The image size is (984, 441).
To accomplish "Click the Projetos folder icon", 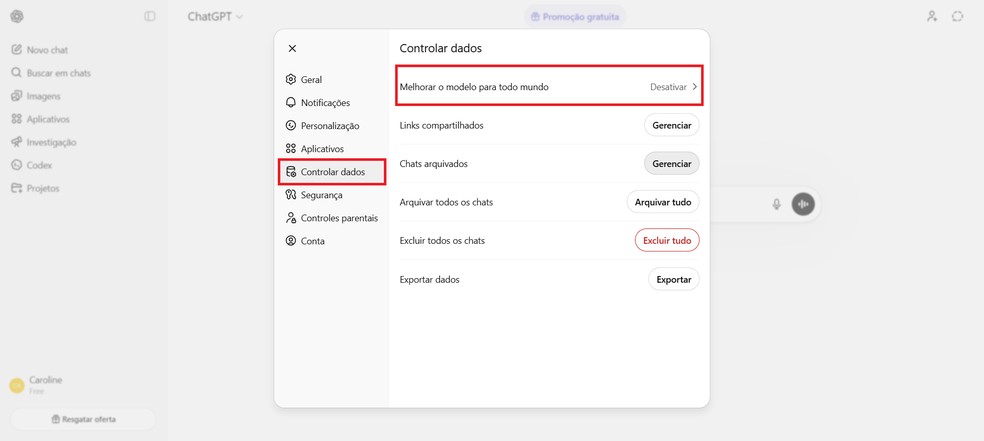I will pyautogui.click(x=17, y=188).
